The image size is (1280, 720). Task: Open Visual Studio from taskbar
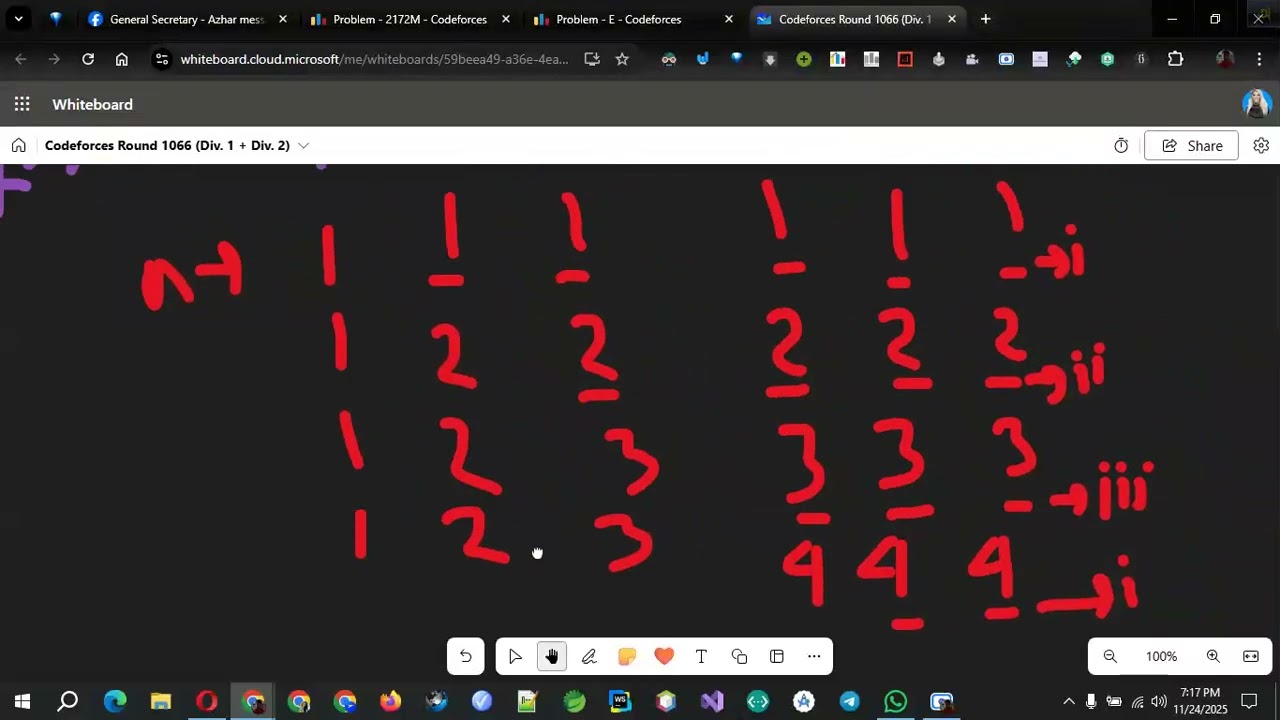712,701
